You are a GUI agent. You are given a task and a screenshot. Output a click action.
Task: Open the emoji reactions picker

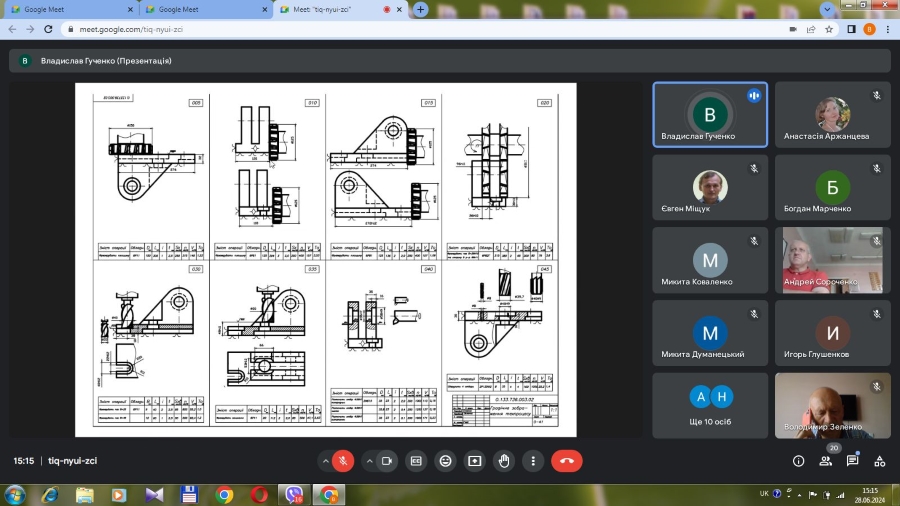coord(446,461)
